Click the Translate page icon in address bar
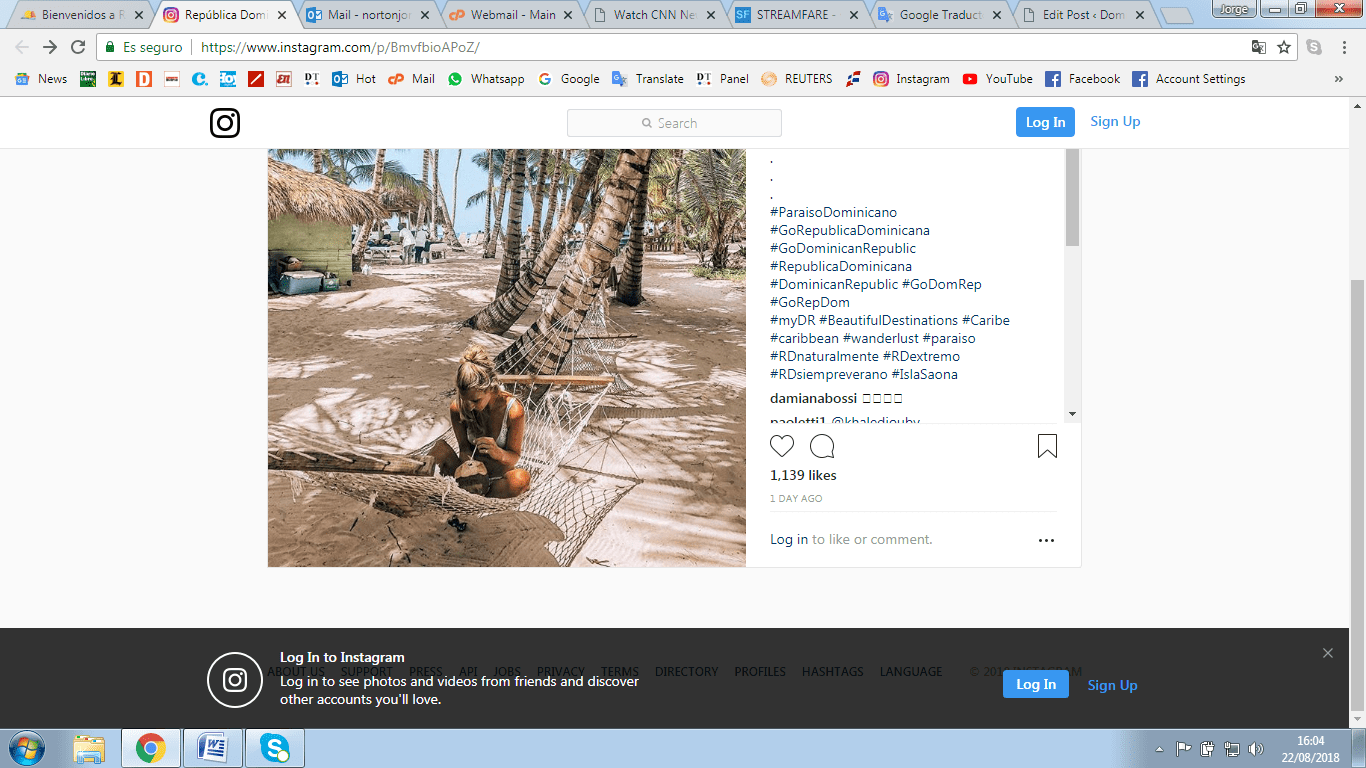The image size is (1366, 768). coord(1259,47)
